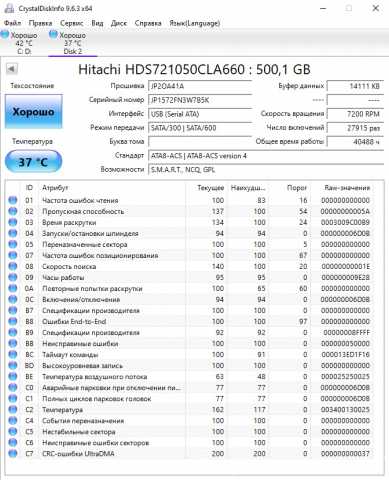Click the firmware field JP2OA41A
The image size is (389, 480).
[200, 86]
